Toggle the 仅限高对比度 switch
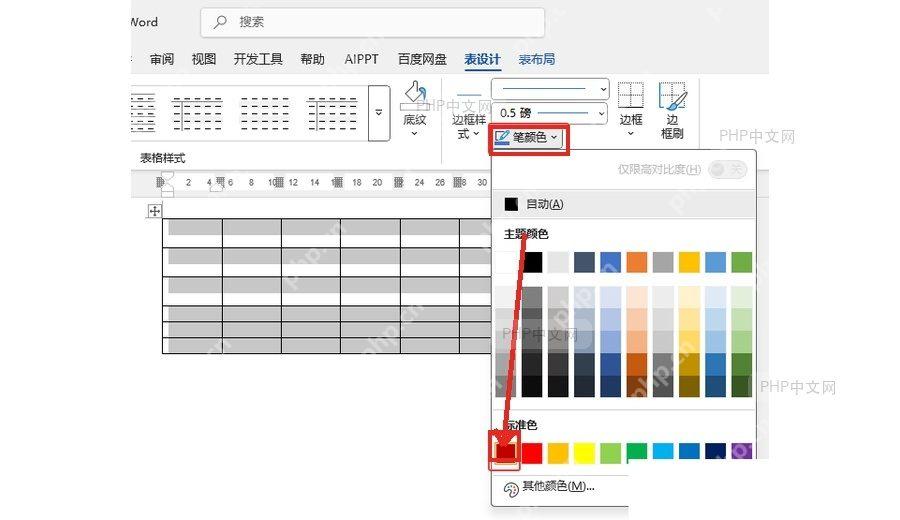Screen dimensions: 900x520 point(727,169)
